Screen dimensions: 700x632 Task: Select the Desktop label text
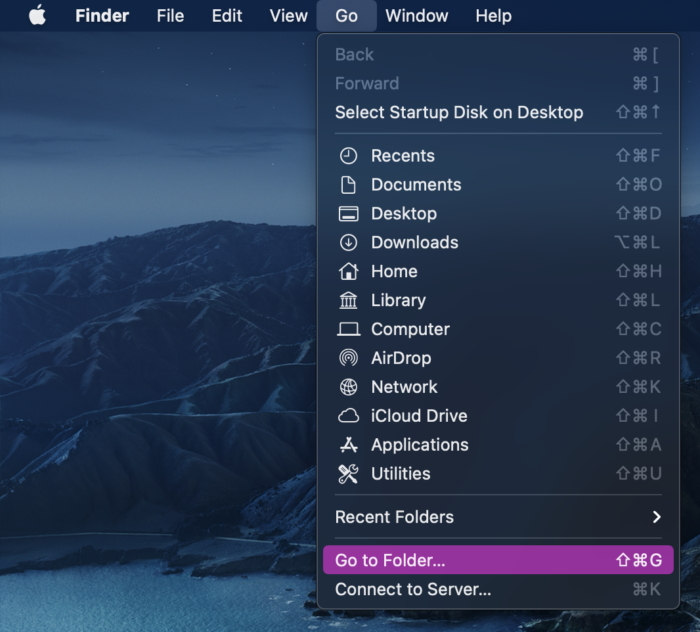[x=404, y=214]
